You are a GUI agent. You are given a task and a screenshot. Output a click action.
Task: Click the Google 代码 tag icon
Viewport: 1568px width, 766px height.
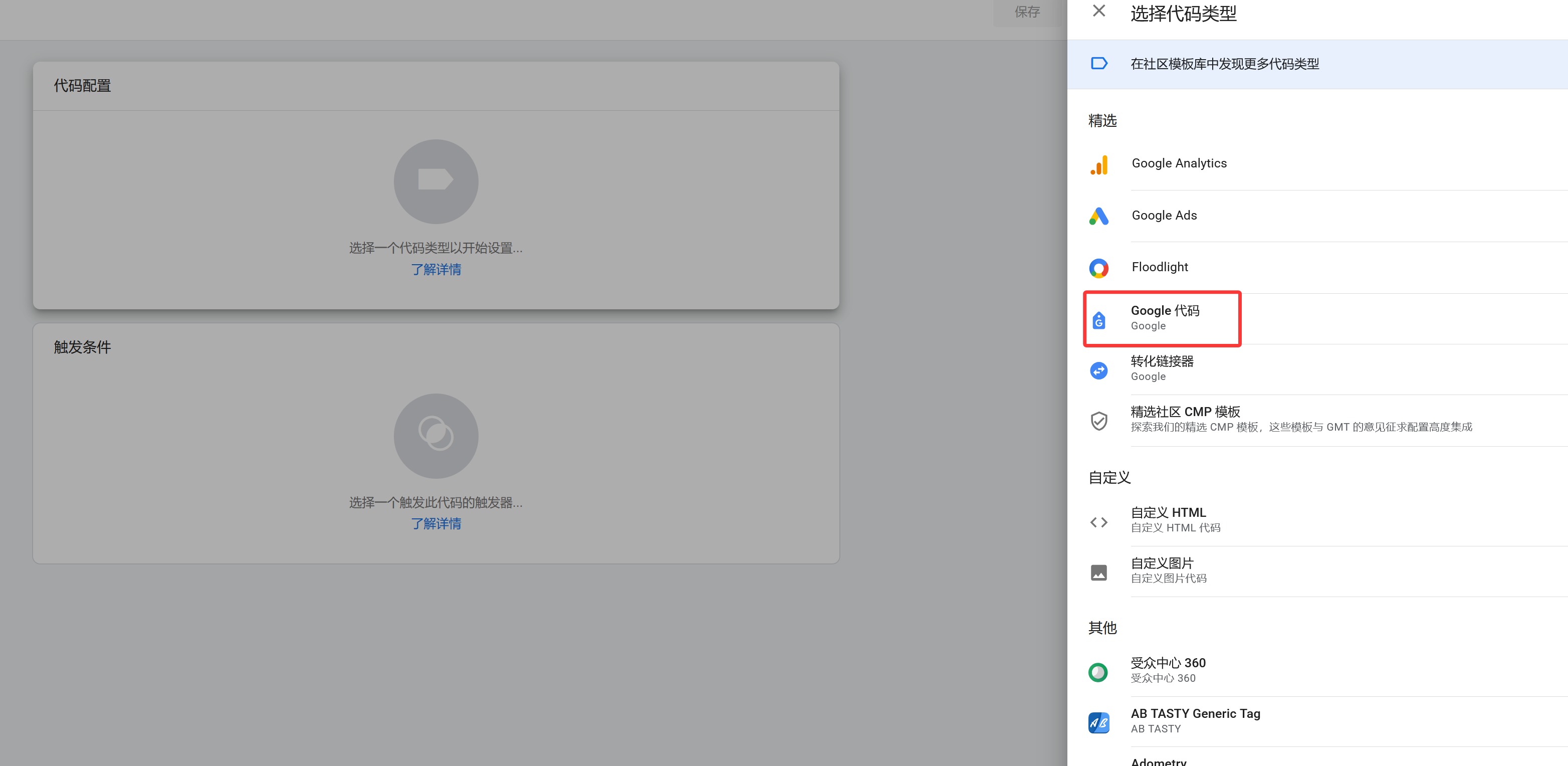[1098, 320]
